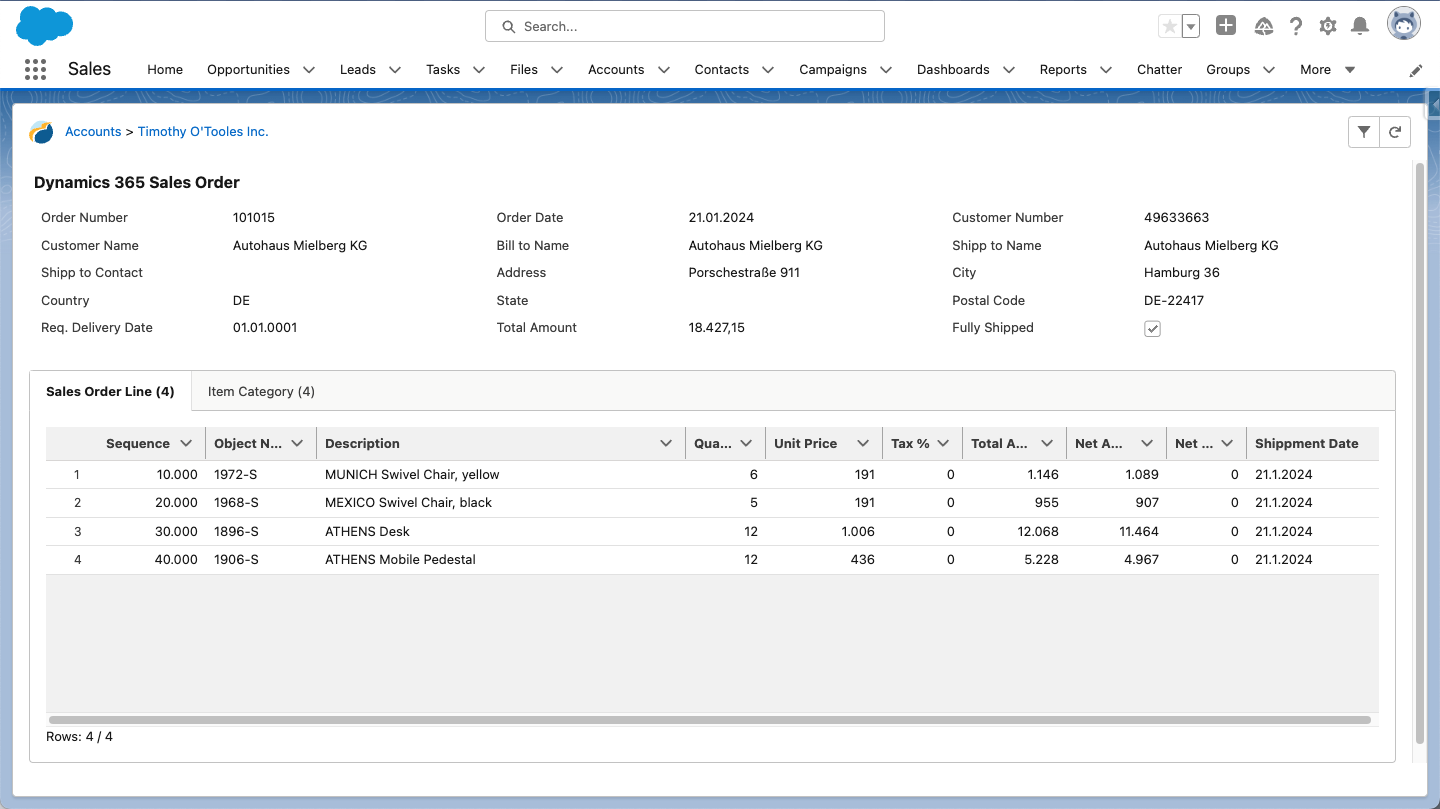Image resolution: width=1440 pixels, height=809 pixels.
Task: Open the Help question mark icon
Action: 1296,27
